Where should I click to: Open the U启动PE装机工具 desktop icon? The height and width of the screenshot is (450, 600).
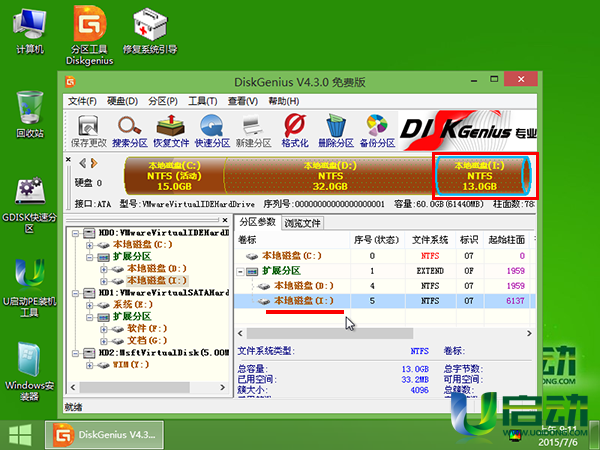point(29,288)
